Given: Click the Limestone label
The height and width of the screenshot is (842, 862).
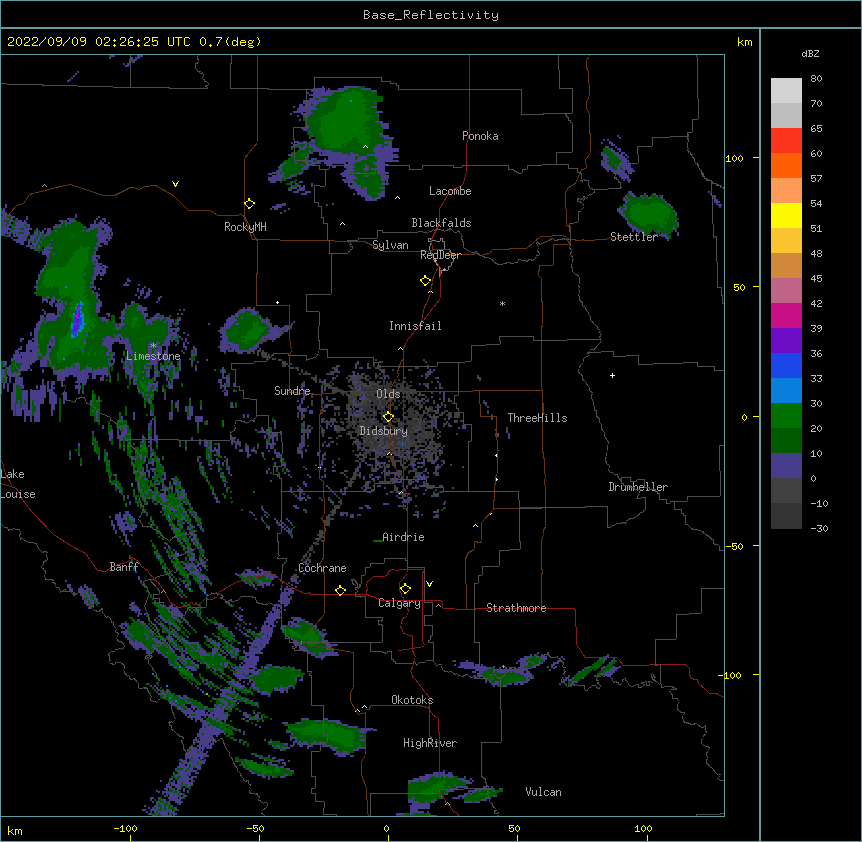Looking at the screenshot, I should 153,356.
